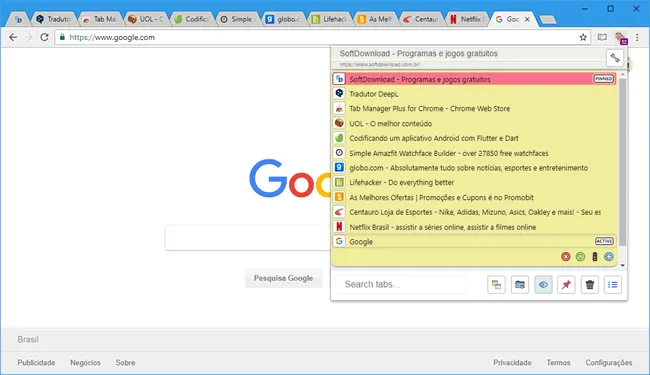This screenshot has height=375, width=650.
Task: Delete selected tabs with trash button
Action: (x=589, y=285)
